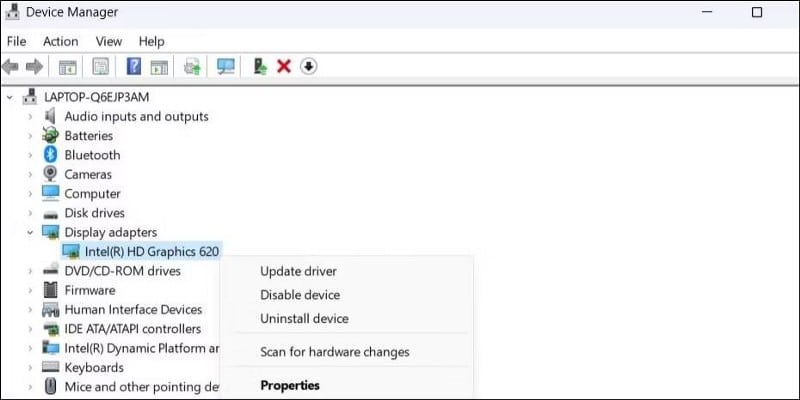The height and width of the screenshot is (400, 800).
Task: Click the Bluetooth logo icon
Action: pos(50,155)
